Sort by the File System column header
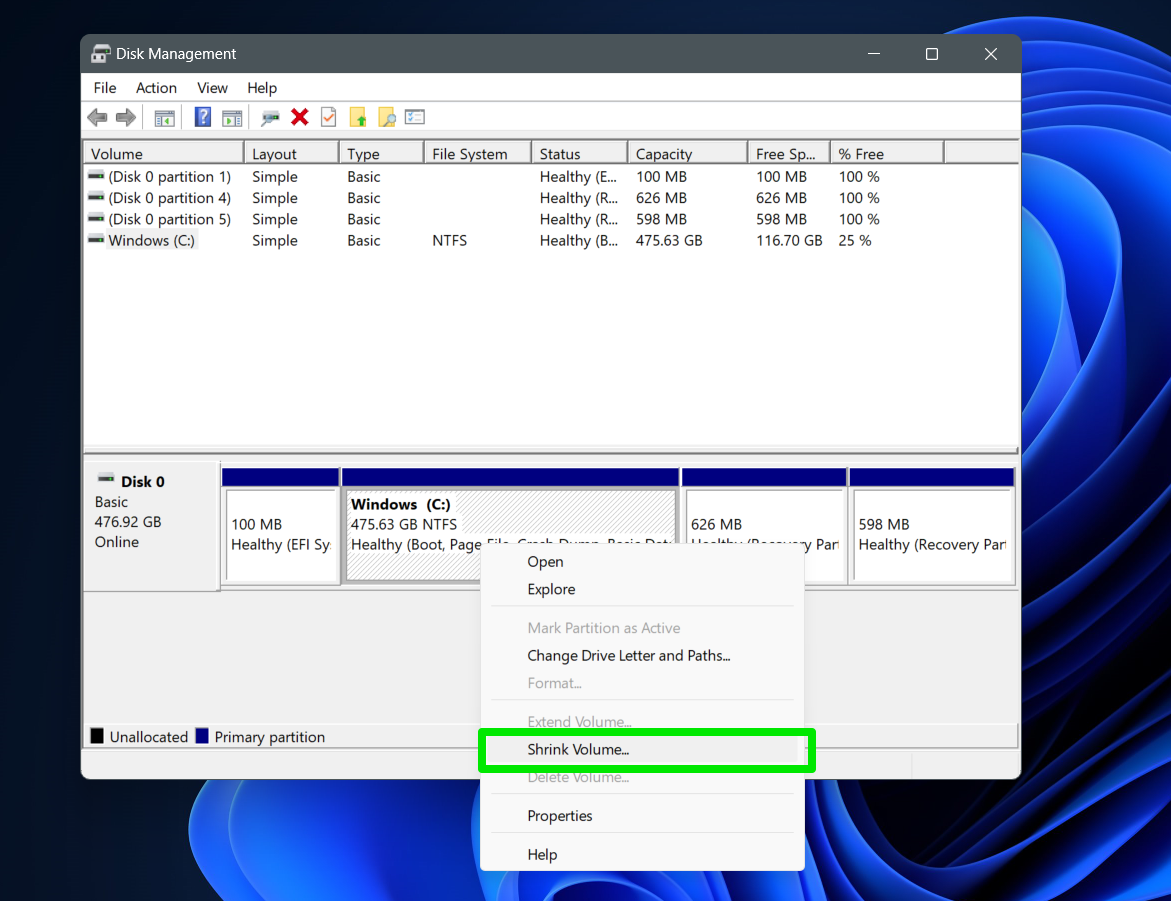Image resolution: width=1171 pixels, height=901 pixels. (x=478, y=154)
